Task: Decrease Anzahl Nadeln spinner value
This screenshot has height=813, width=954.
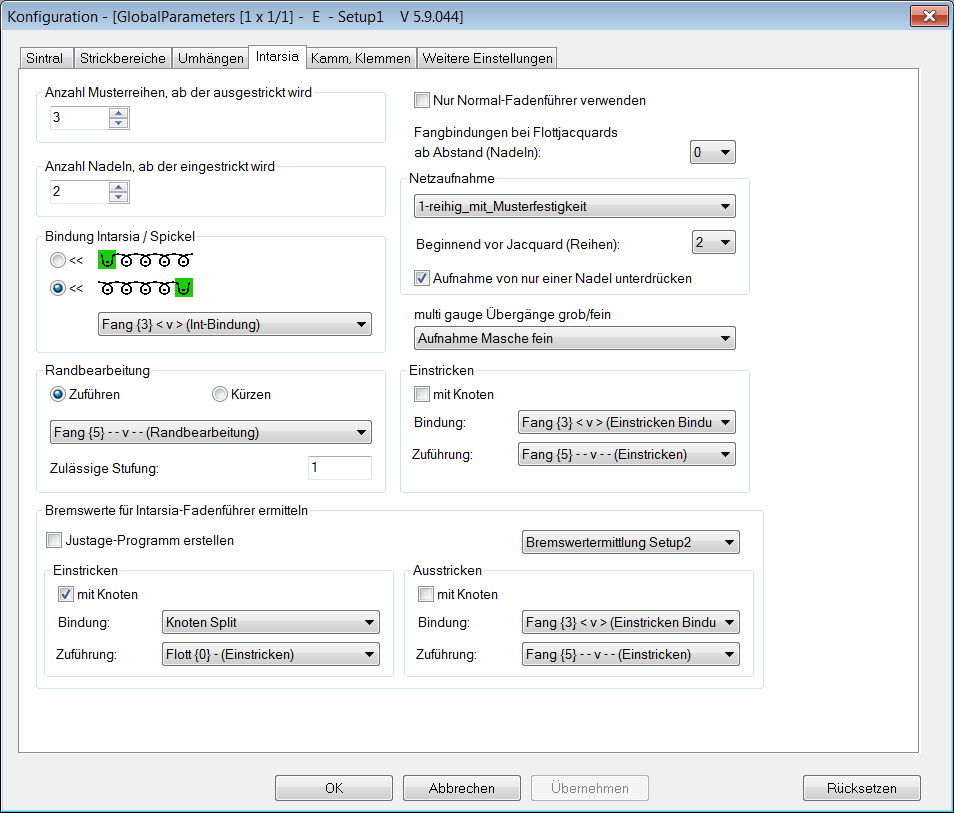Action: [x=119, y=197]
